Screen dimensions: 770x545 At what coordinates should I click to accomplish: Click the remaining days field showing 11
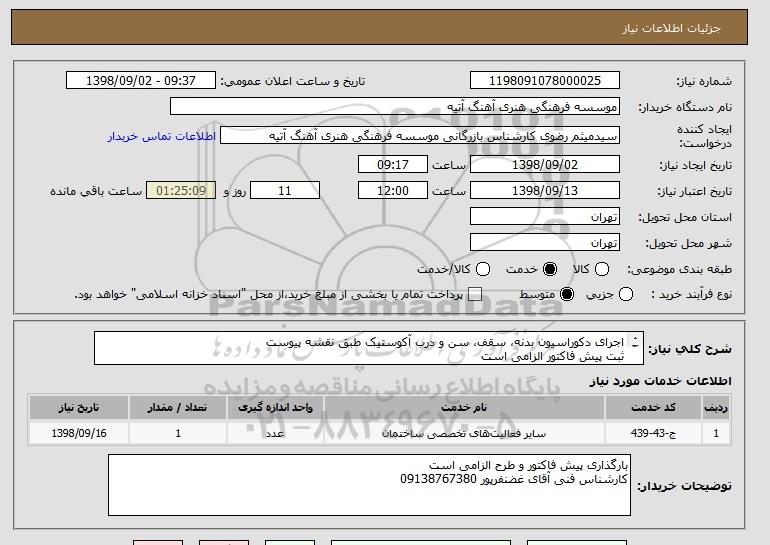[285, 191]
